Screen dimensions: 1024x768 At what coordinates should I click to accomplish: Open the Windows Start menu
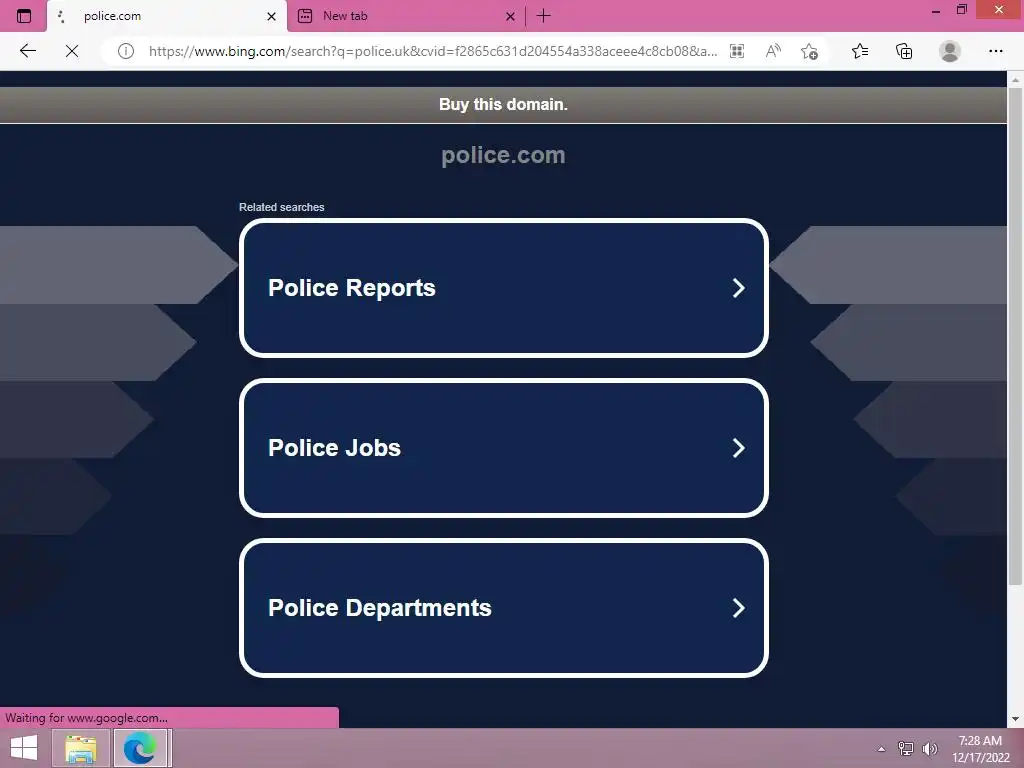pos(24,748)
